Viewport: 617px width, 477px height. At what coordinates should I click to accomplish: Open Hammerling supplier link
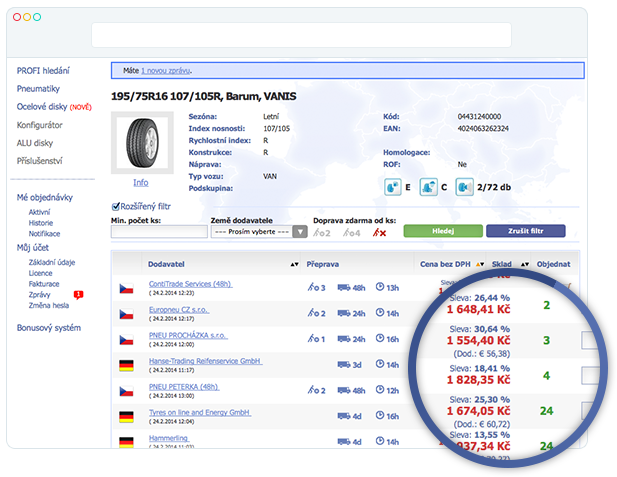pos(169,438)
